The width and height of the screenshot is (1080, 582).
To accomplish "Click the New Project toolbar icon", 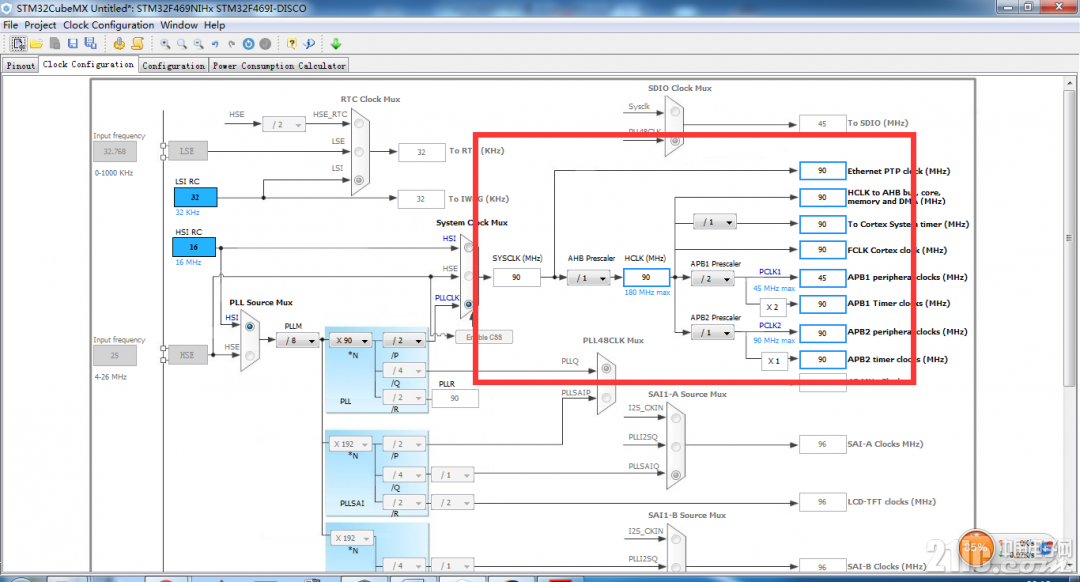I will [19, 43].
